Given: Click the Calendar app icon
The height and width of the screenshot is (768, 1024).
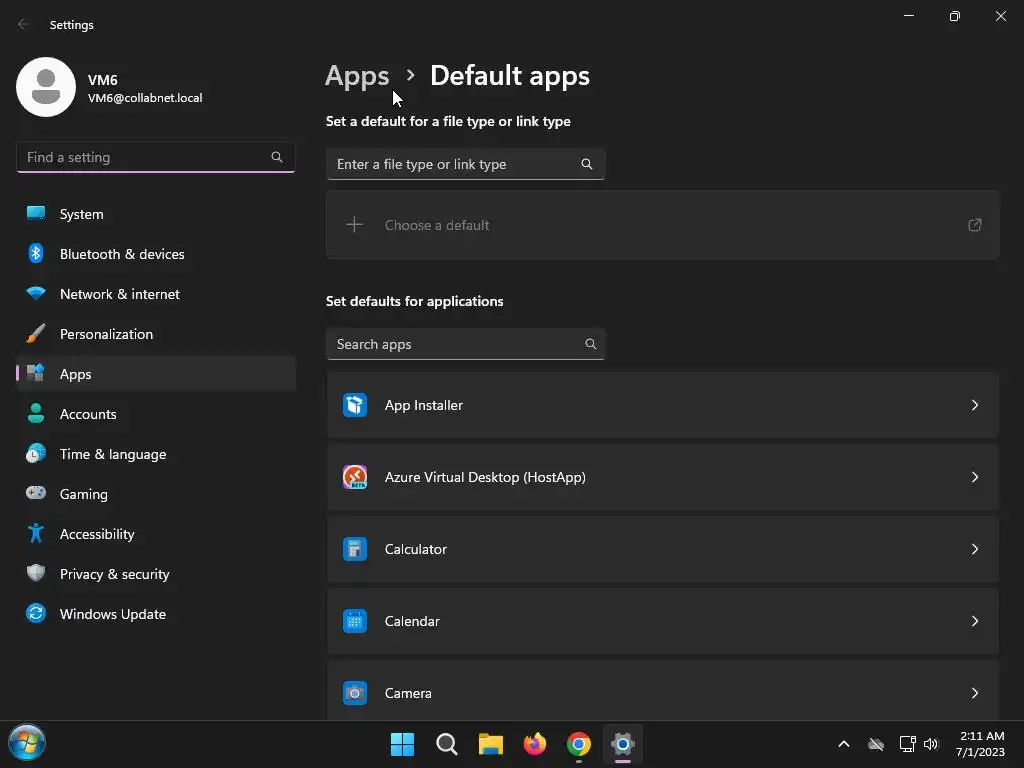Looking at the screenshot, I should coord(355,621).
